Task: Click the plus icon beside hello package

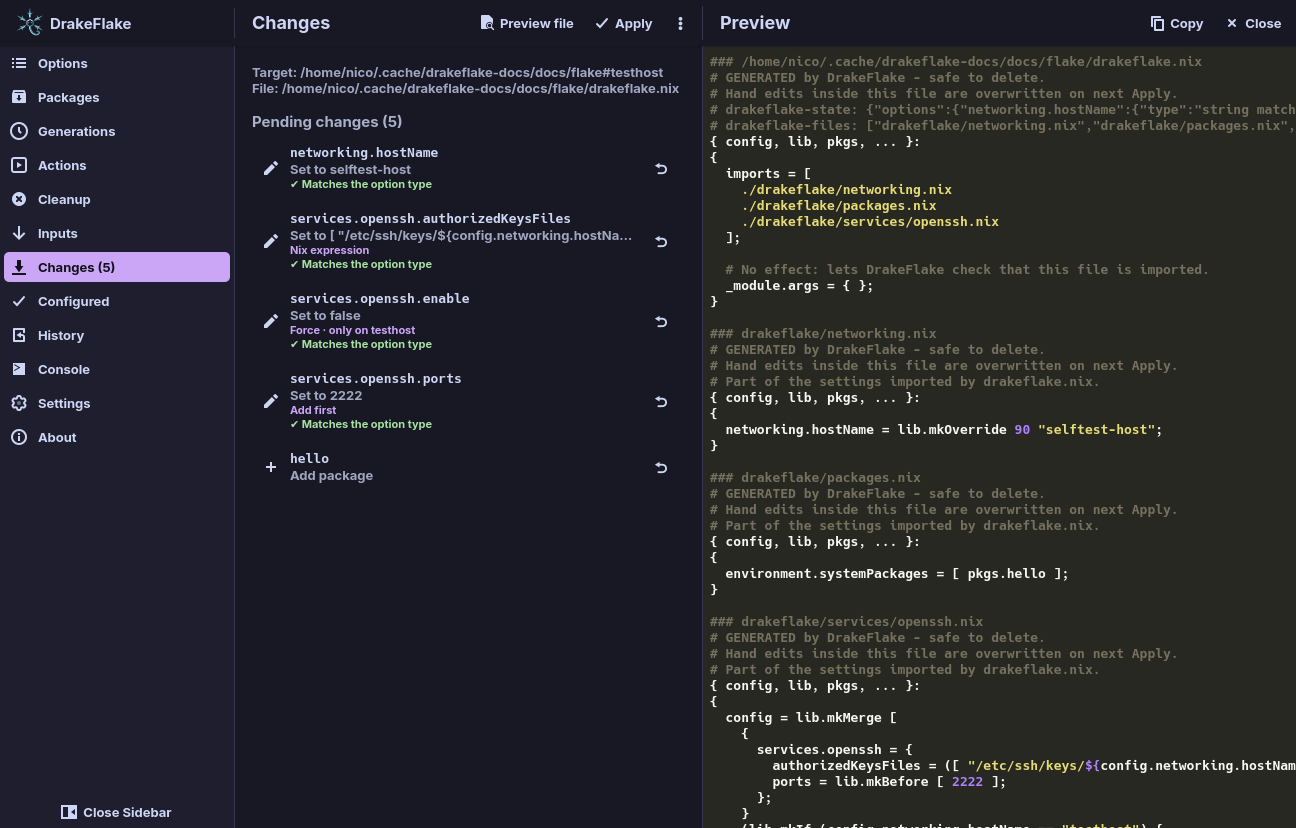Action: [x=270, y=467]
